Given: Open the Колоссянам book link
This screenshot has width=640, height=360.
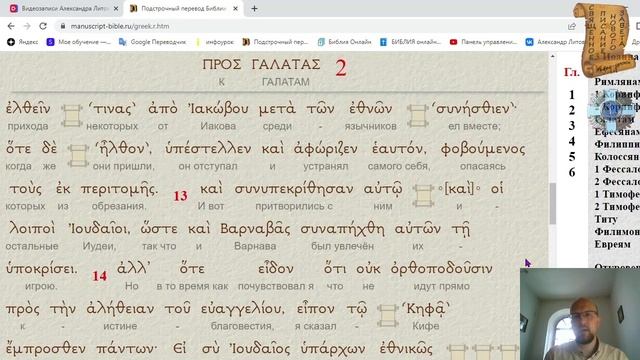Looking at the screenshot, I should pyautogui.click(x=617, y=157).
